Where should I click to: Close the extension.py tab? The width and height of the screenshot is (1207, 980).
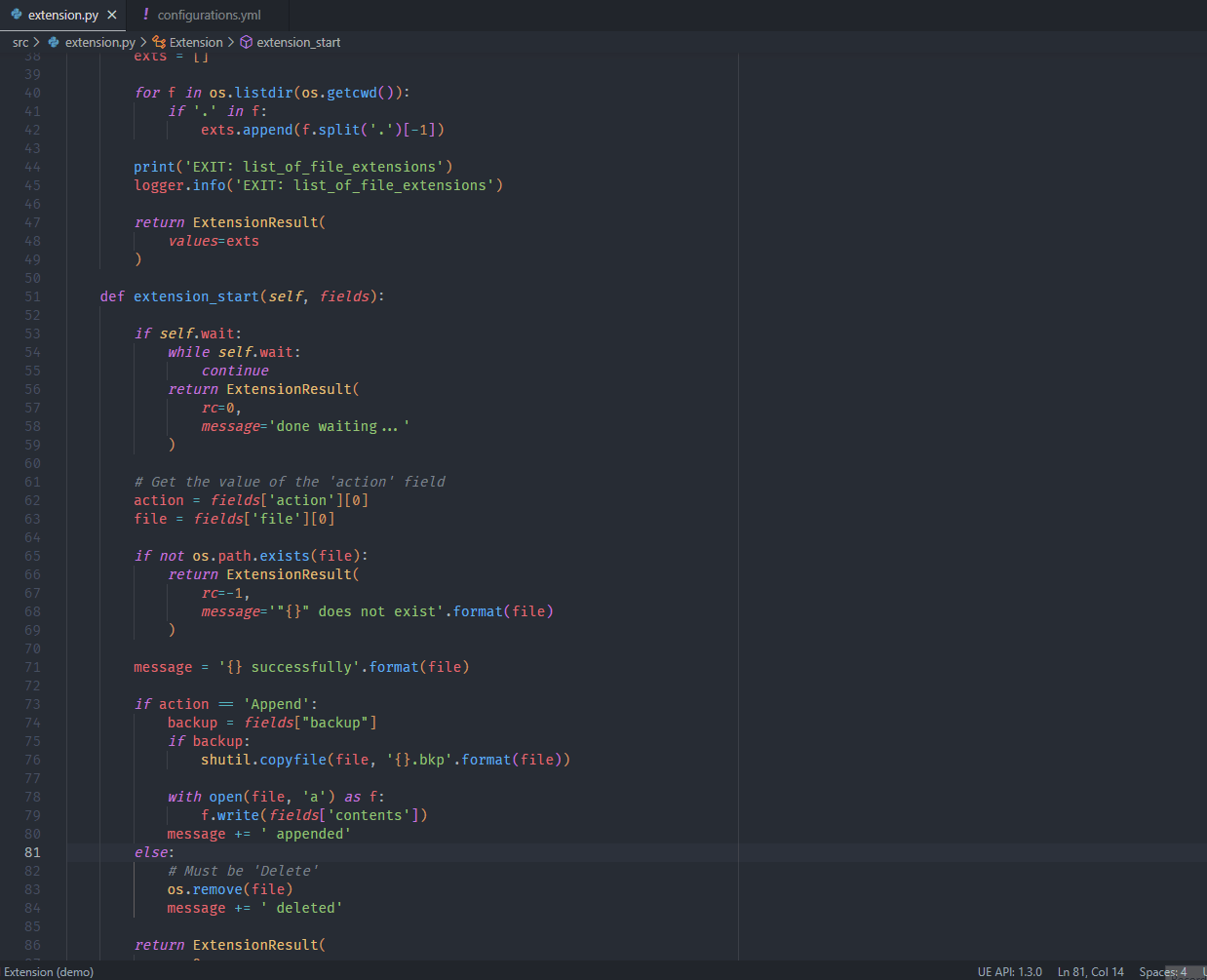112,15
